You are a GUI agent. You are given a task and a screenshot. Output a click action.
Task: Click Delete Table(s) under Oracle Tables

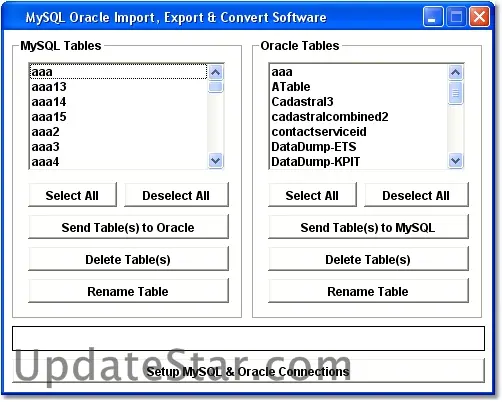[x=368, y=259]
